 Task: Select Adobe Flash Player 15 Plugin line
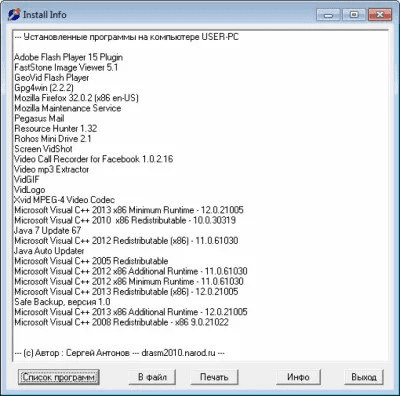point(68,57)
